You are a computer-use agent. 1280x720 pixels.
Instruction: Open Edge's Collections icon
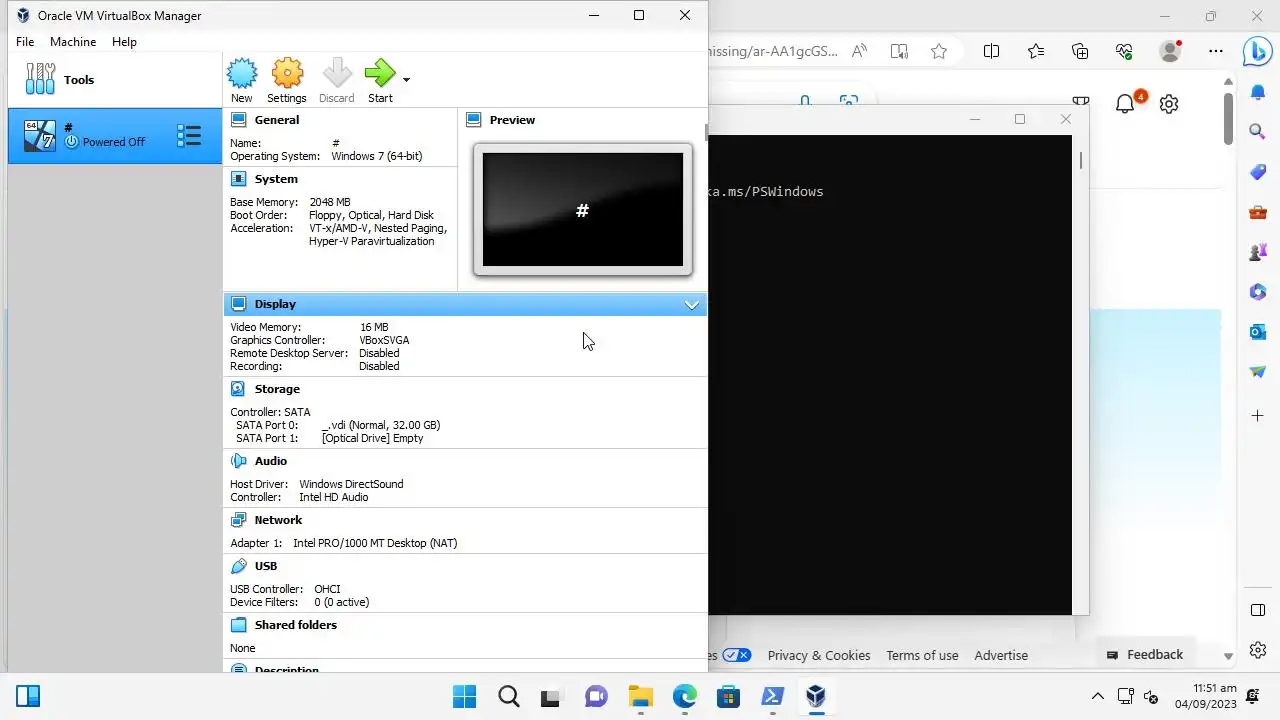tap(1080, 51)
